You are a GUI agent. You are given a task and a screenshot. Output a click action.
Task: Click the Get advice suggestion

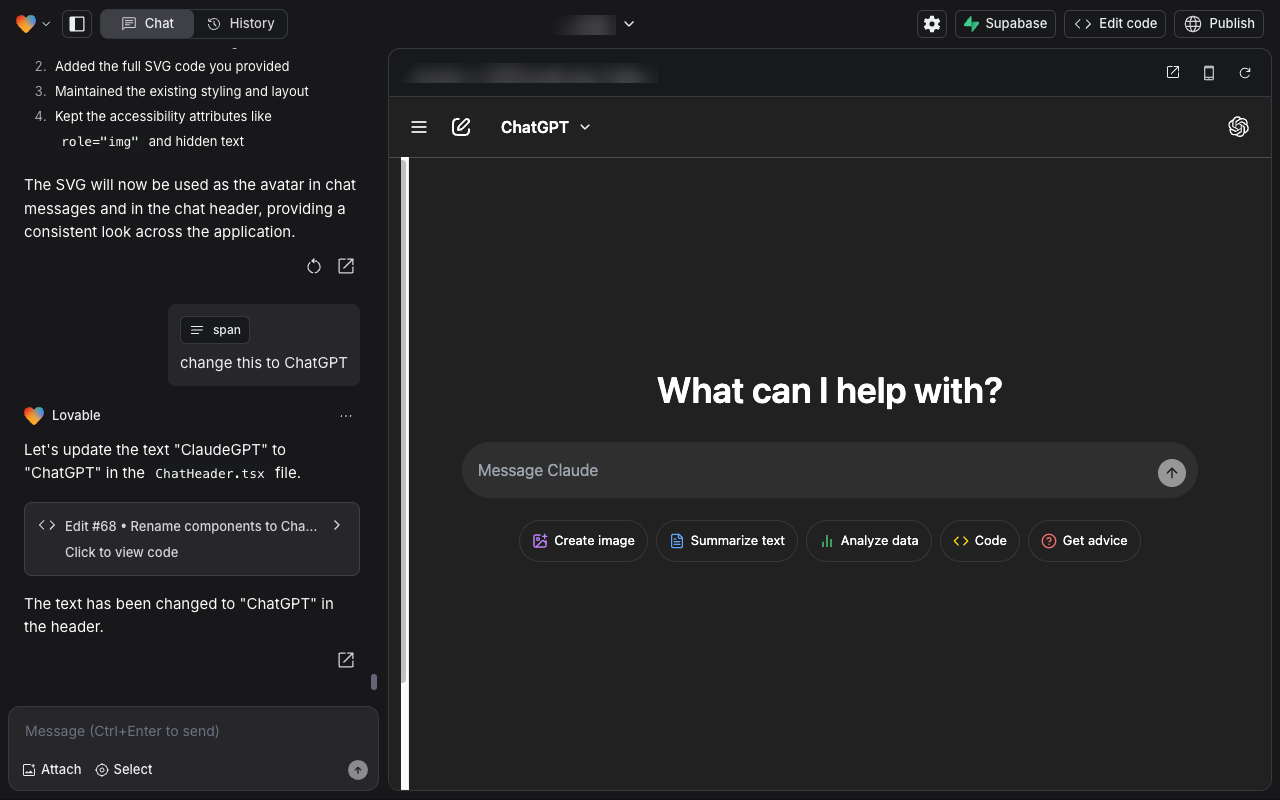(1084, 541)
